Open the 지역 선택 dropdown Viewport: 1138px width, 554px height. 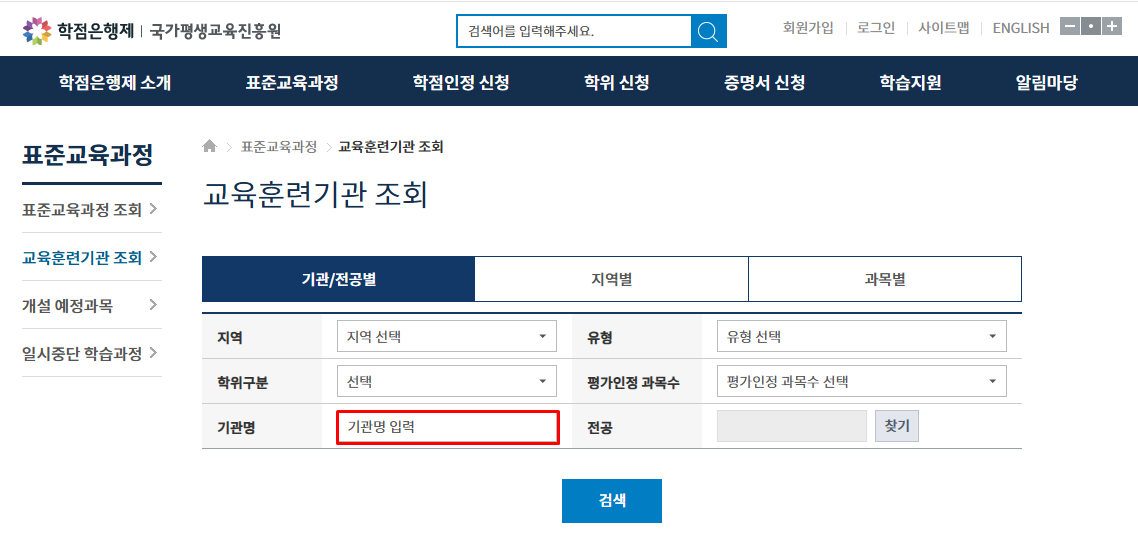[447, 336]
